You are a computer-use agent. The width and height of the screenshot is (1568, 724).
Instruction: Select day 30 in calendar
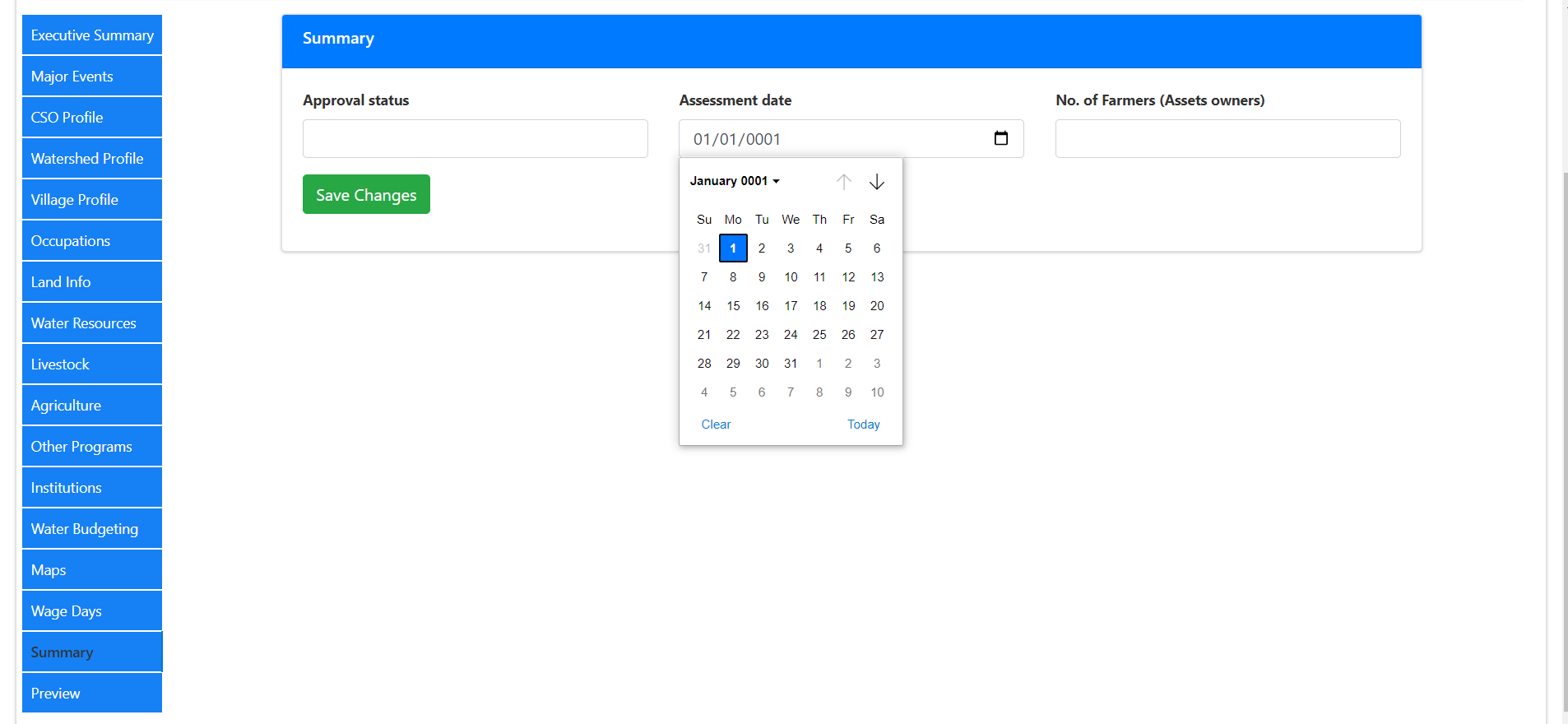pyautogui.click(x=762, y=363)
